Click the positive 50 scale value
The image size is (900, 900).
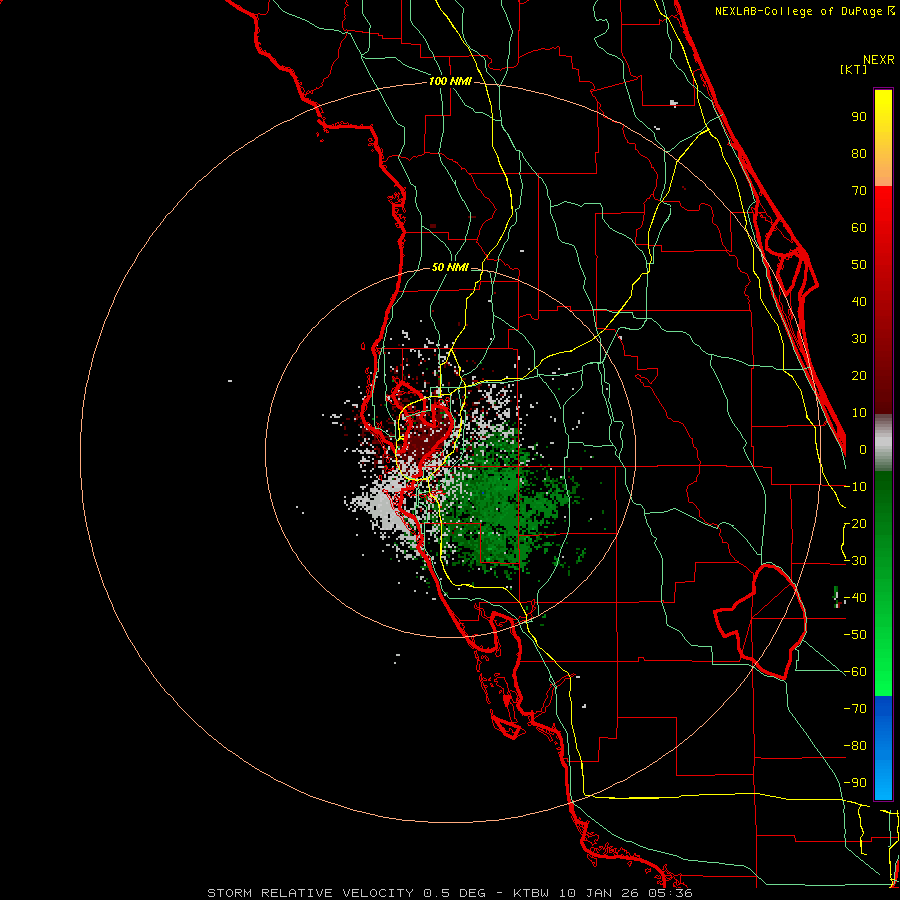click(x=859, y=265)
